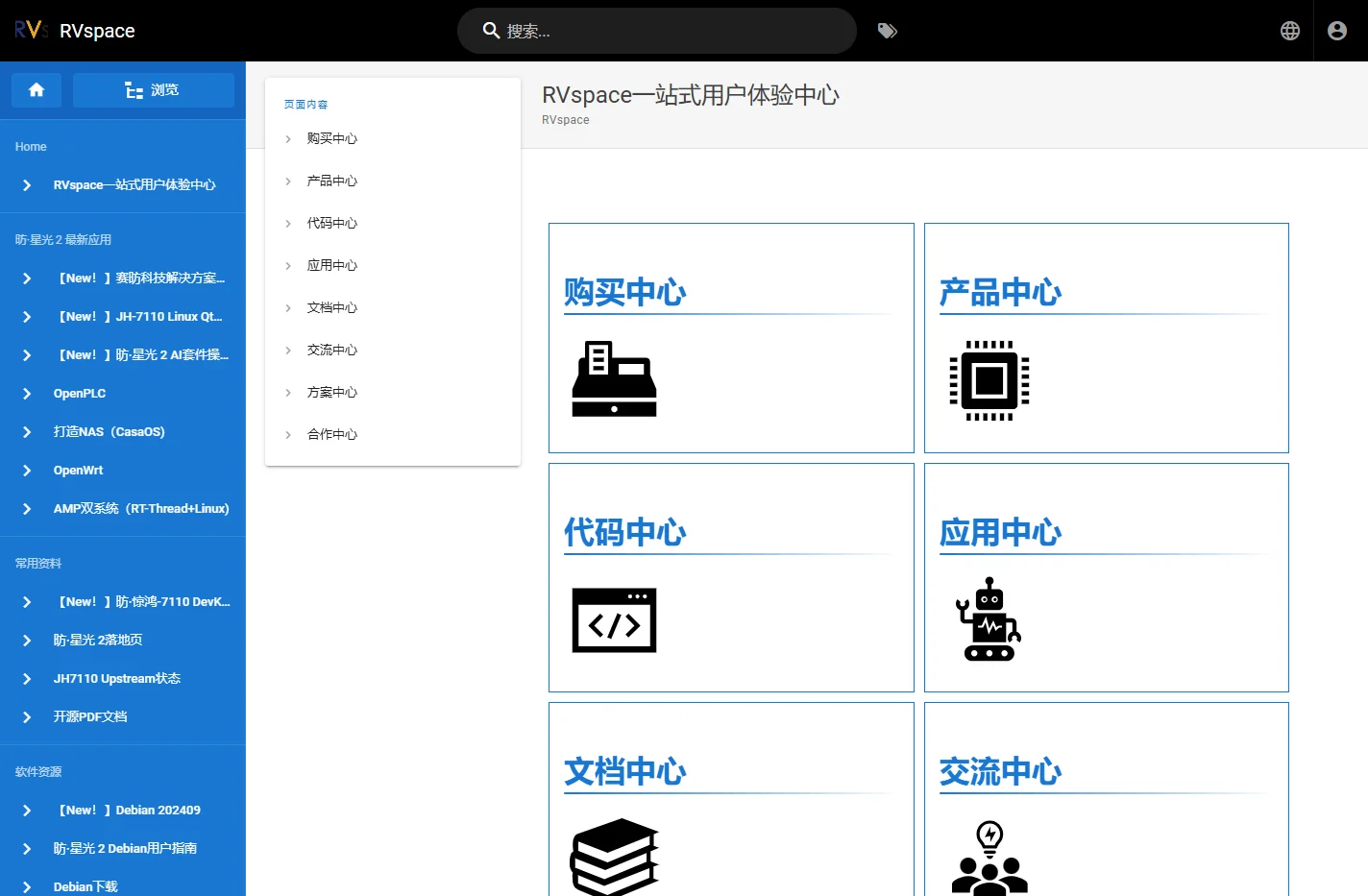
Task: Click arrow beside 方案中心 in contents
Action: 288,393
